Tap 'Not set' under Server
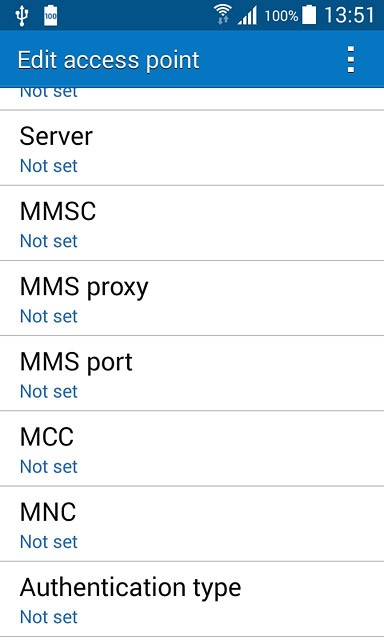This screenshot has height=640, width=384. 49,166
